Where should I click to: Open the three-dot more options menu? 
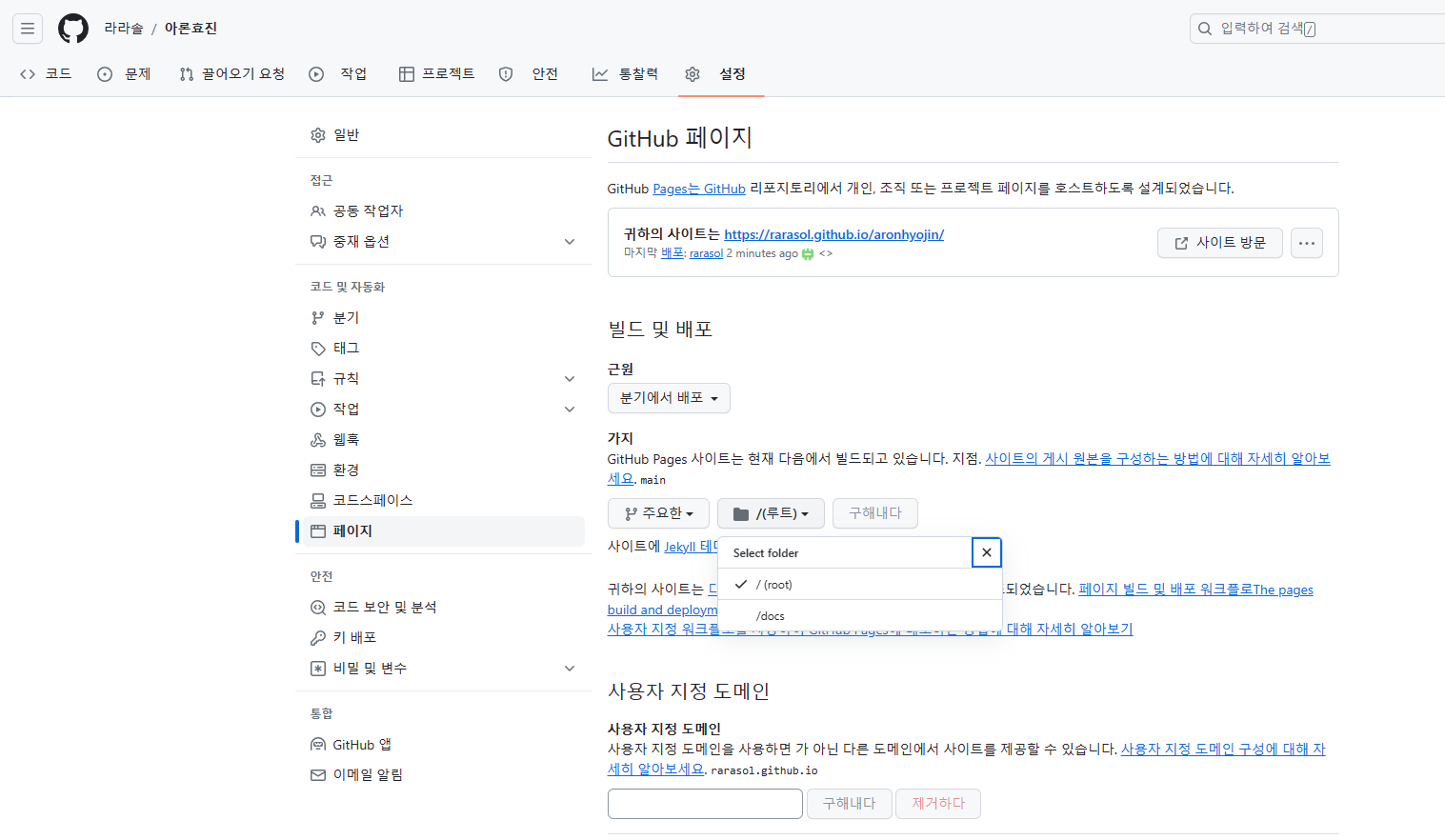coord(1307,243)
